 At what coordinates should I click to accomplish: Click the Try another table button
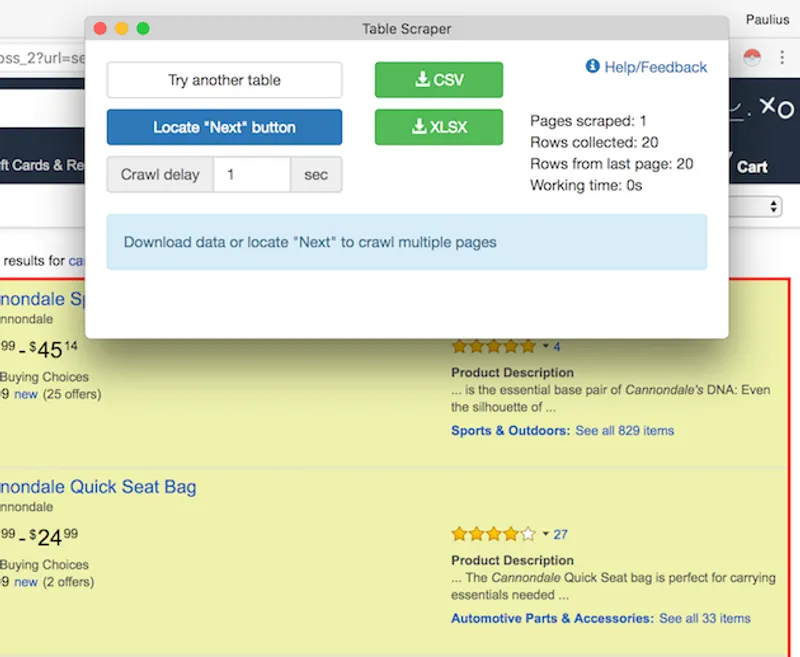(224, 80)
